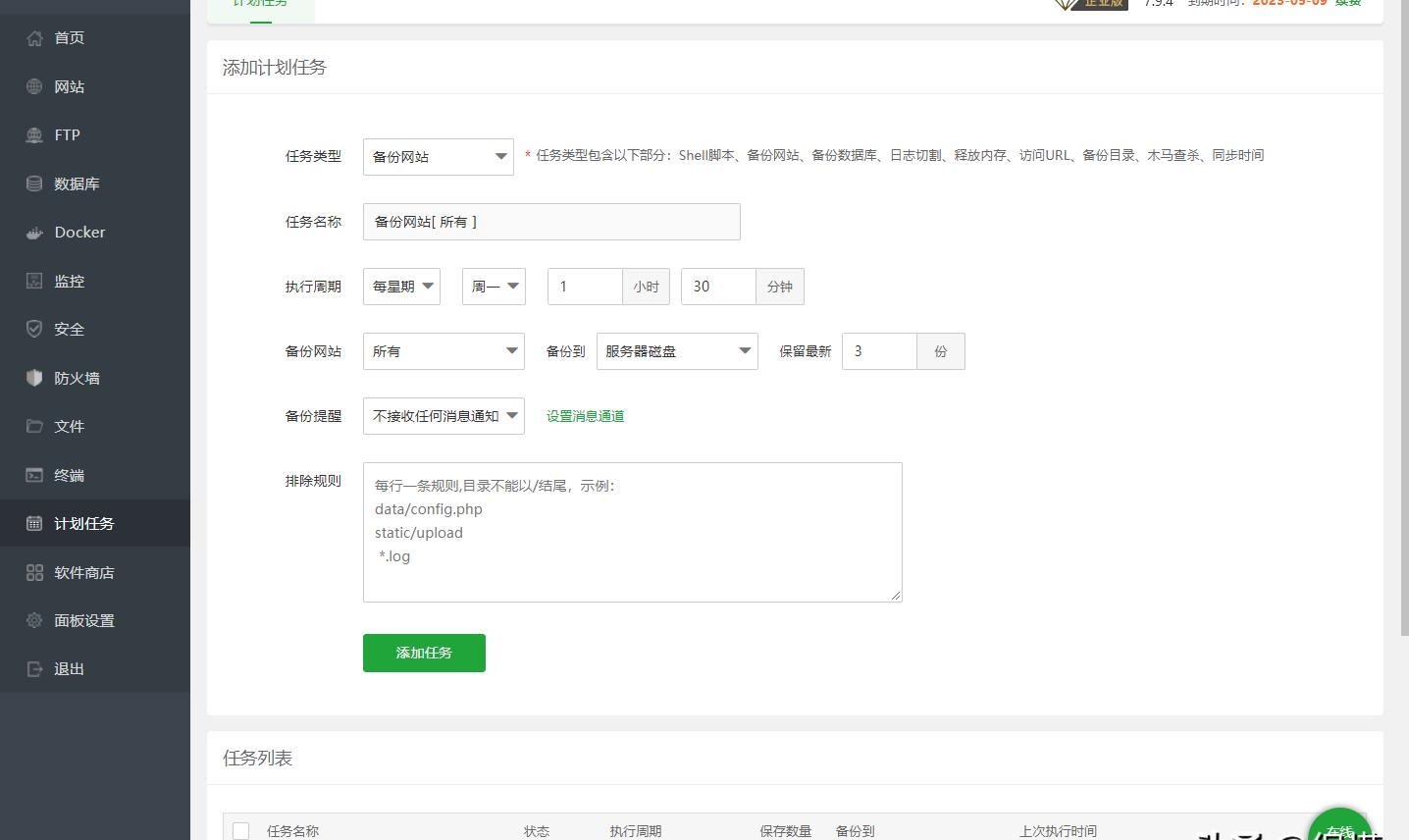1409x840 pixels.
Task: Open the 每星期 execution cycle dropdown
Action: (x=401, y=287)
